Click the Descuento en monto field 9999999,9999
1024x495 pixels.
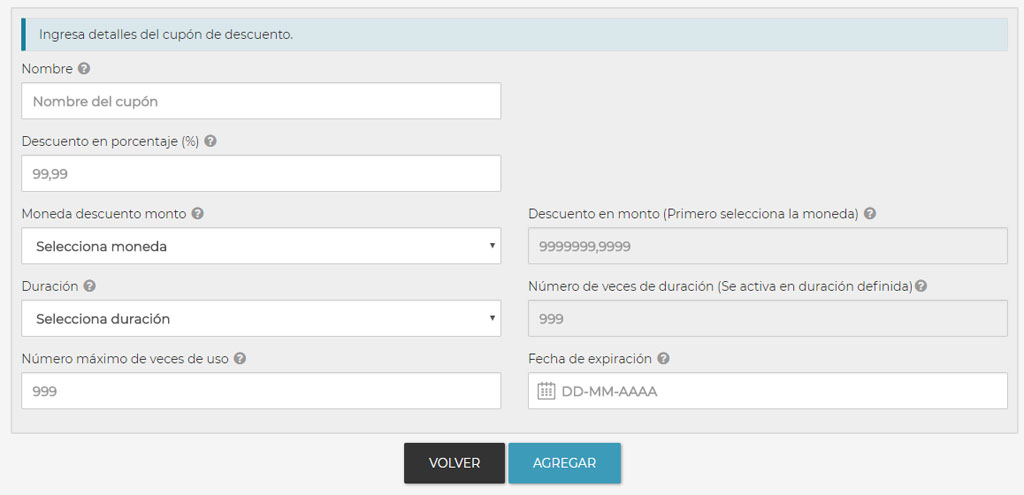click(768, 246)
